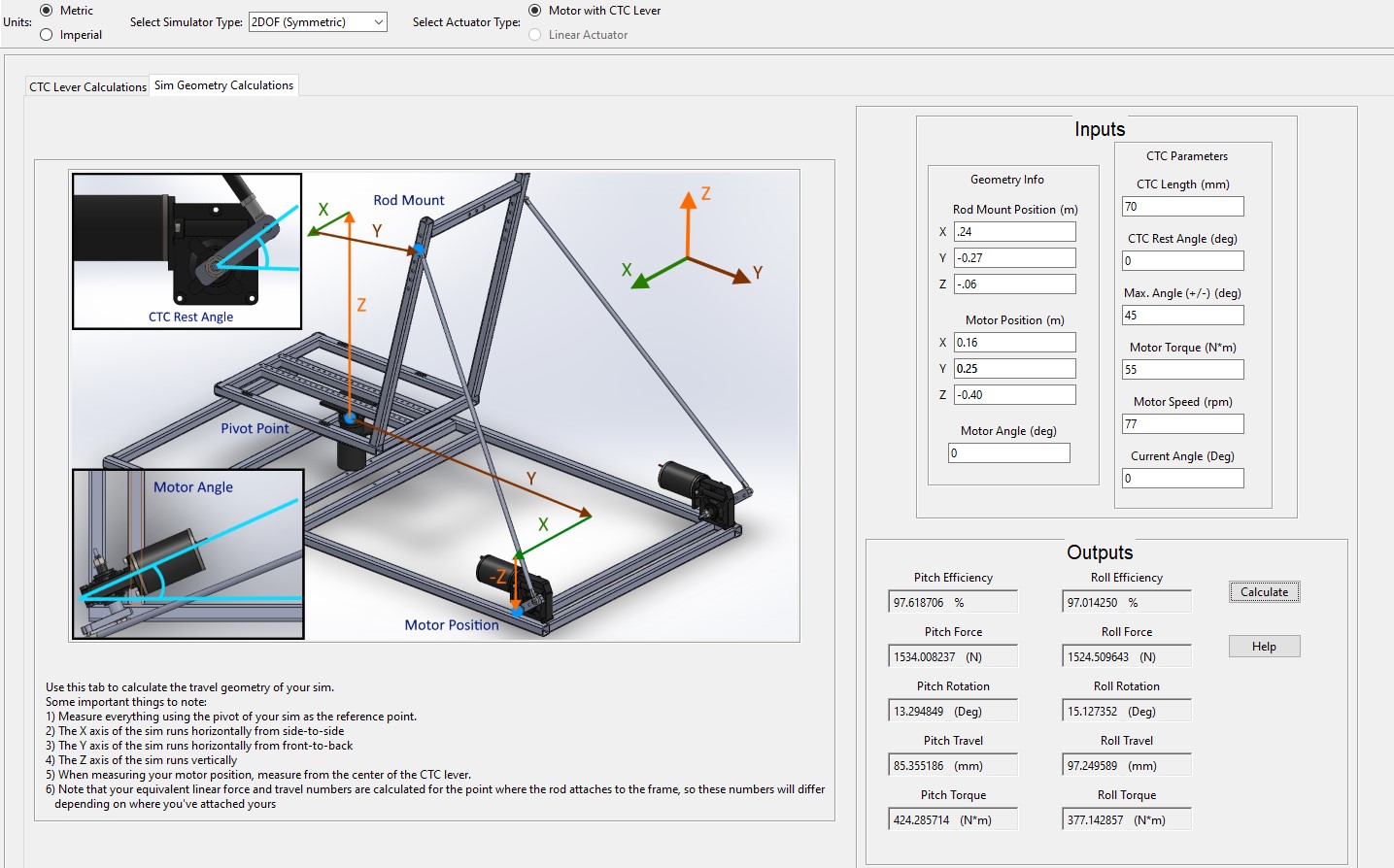Select the Pitch Force output value
The height and width of the screenshot is (868, 1394).
953,657
